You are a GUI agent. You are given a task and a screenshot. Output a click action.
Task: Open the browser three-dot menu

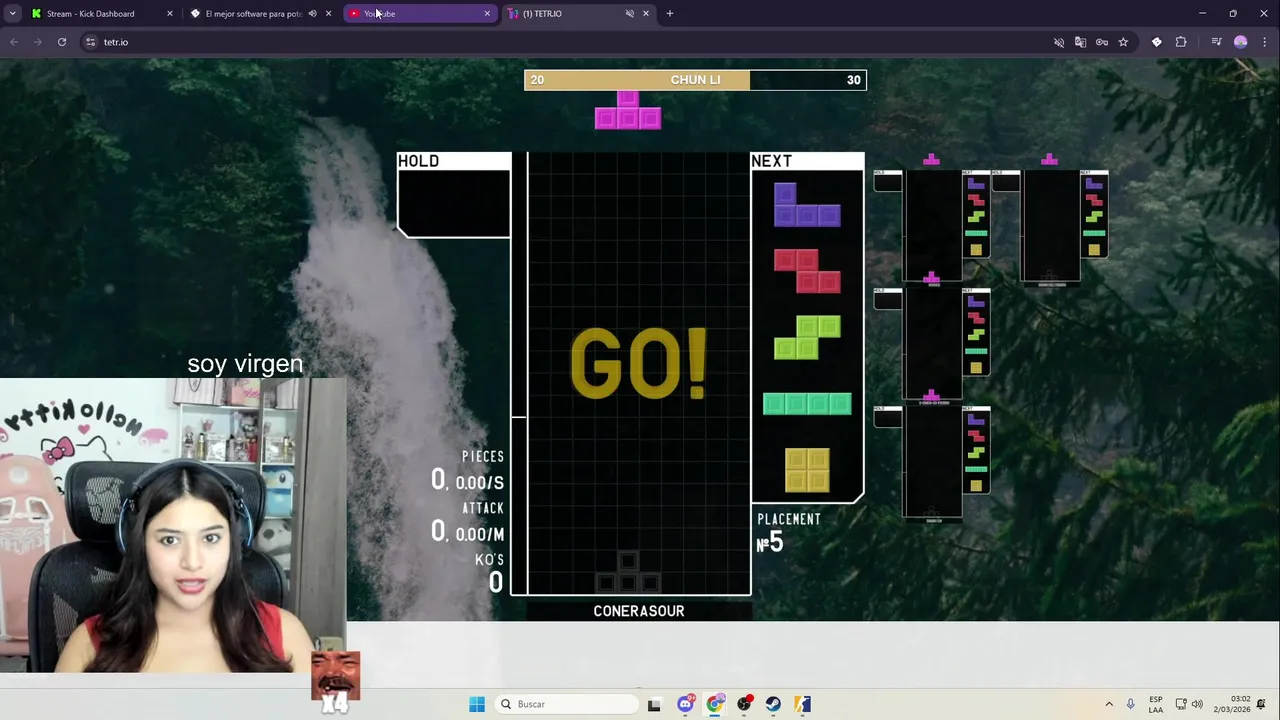(1265, 42)
